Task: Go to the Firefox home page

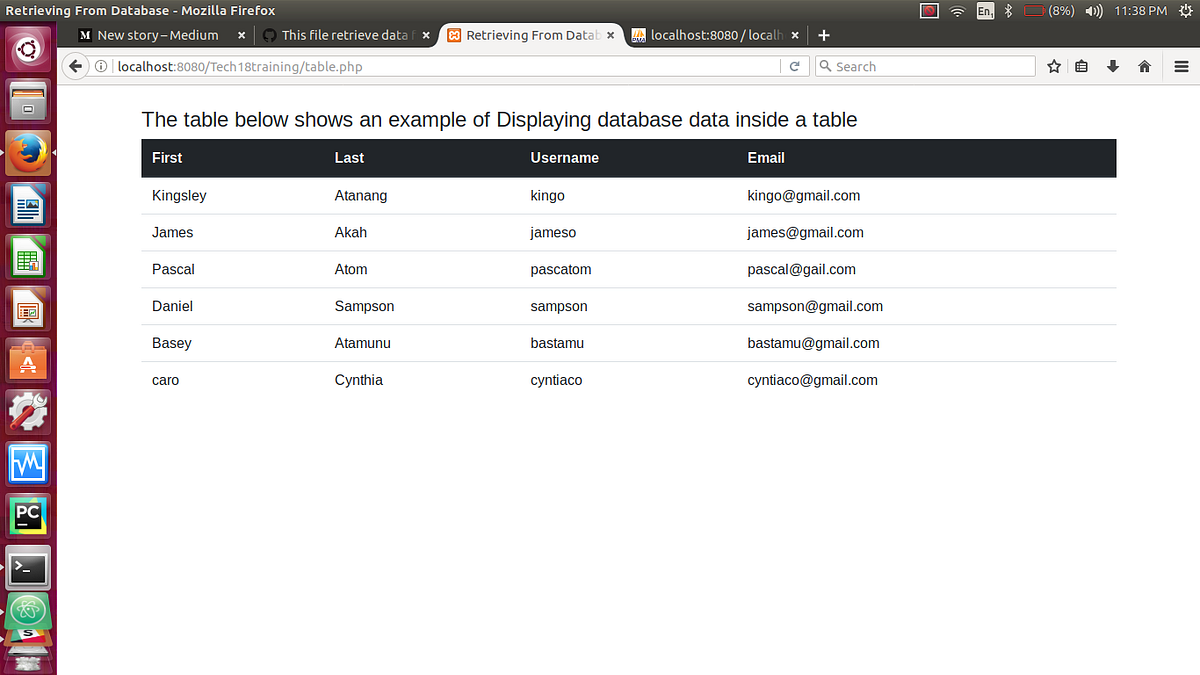Action: [1143, 66]
